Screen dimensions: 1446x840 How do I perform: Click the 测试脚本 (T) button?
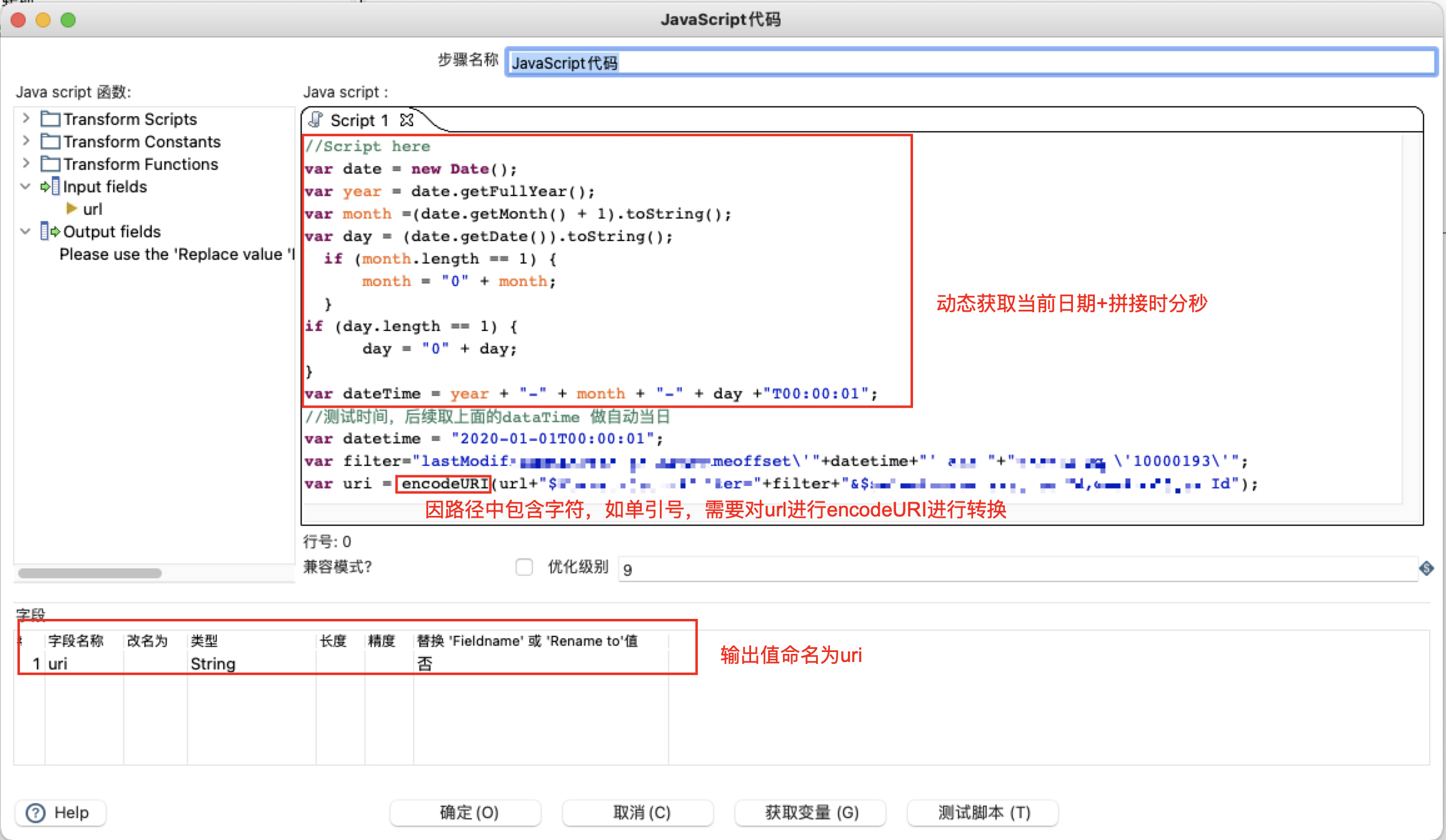point(984,813)
